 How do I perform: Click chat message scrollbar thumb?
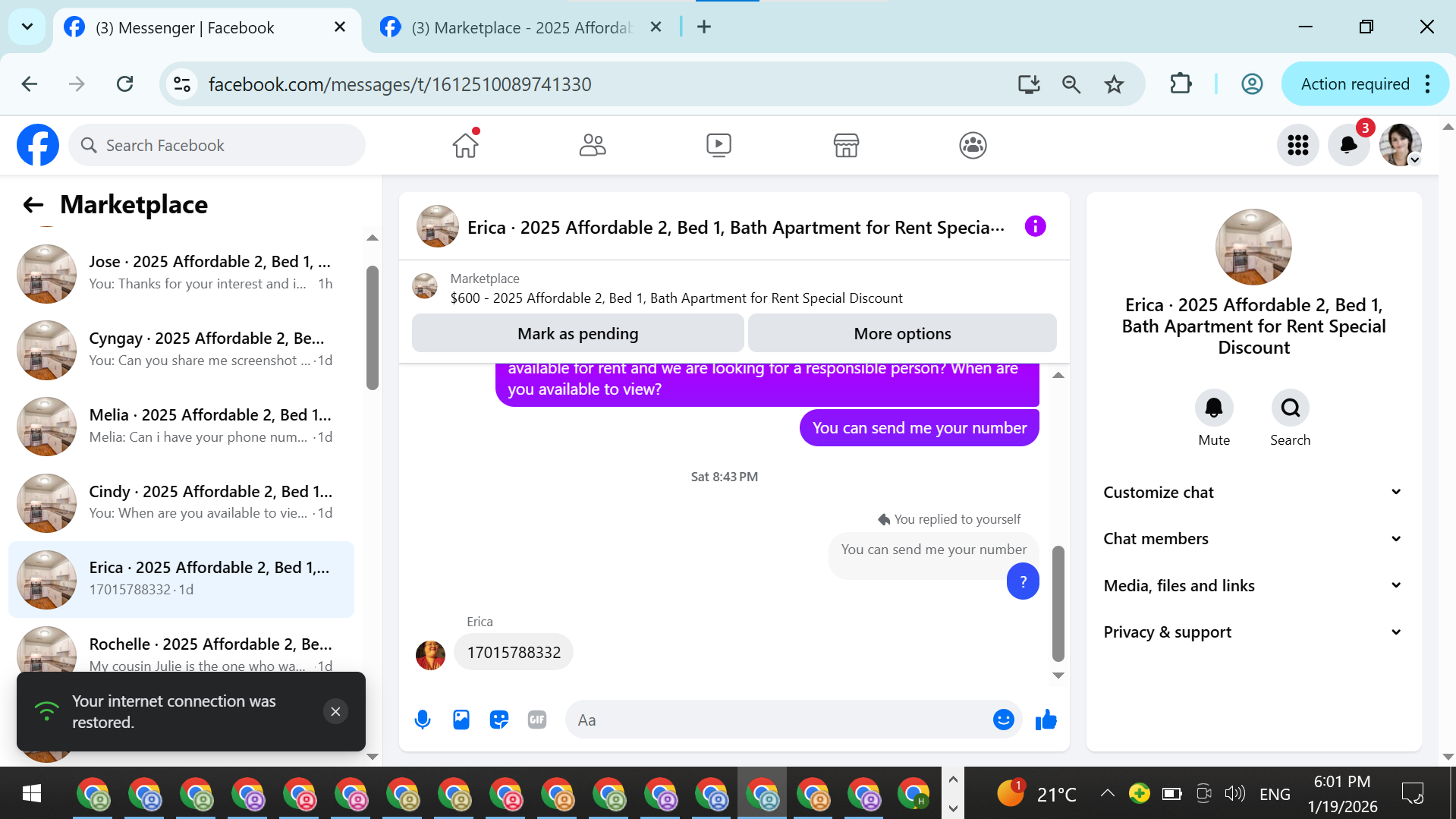(x=1058, y=604)
